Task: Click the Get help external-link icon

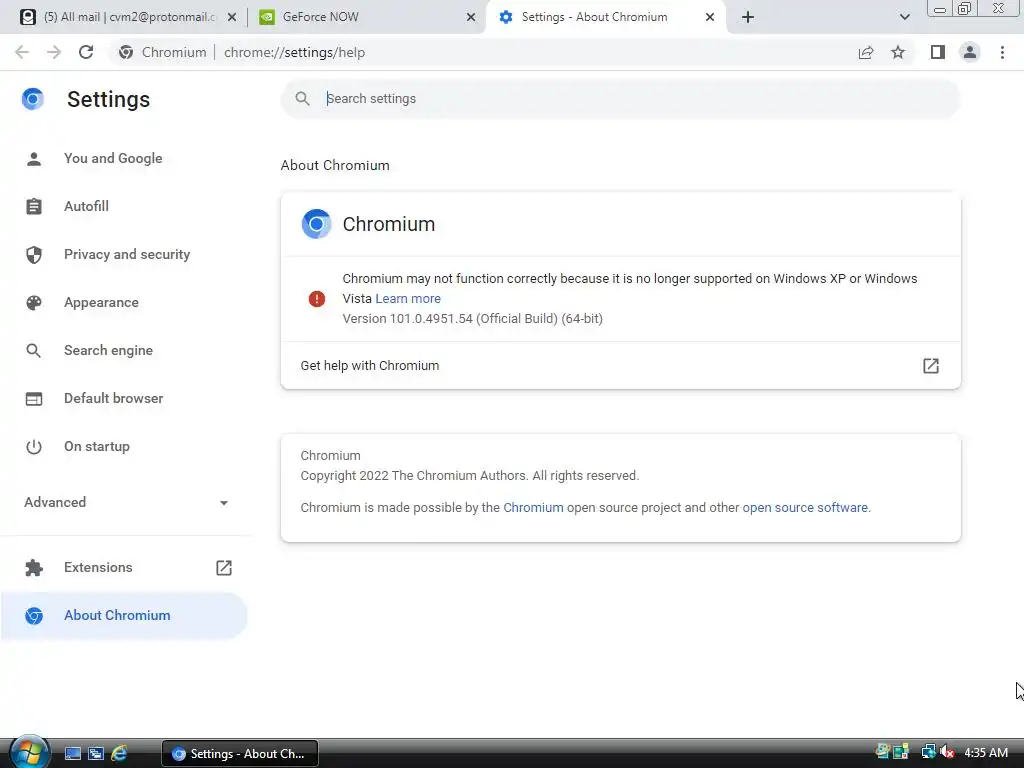Action: (x=931, y=366)
